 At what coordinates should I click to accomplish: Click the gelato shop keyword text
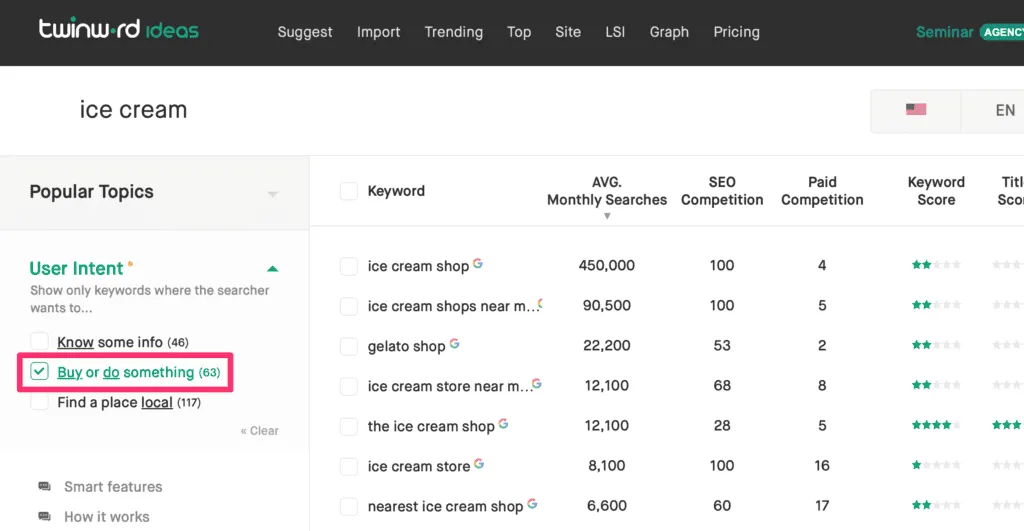[x=406, y=346]
